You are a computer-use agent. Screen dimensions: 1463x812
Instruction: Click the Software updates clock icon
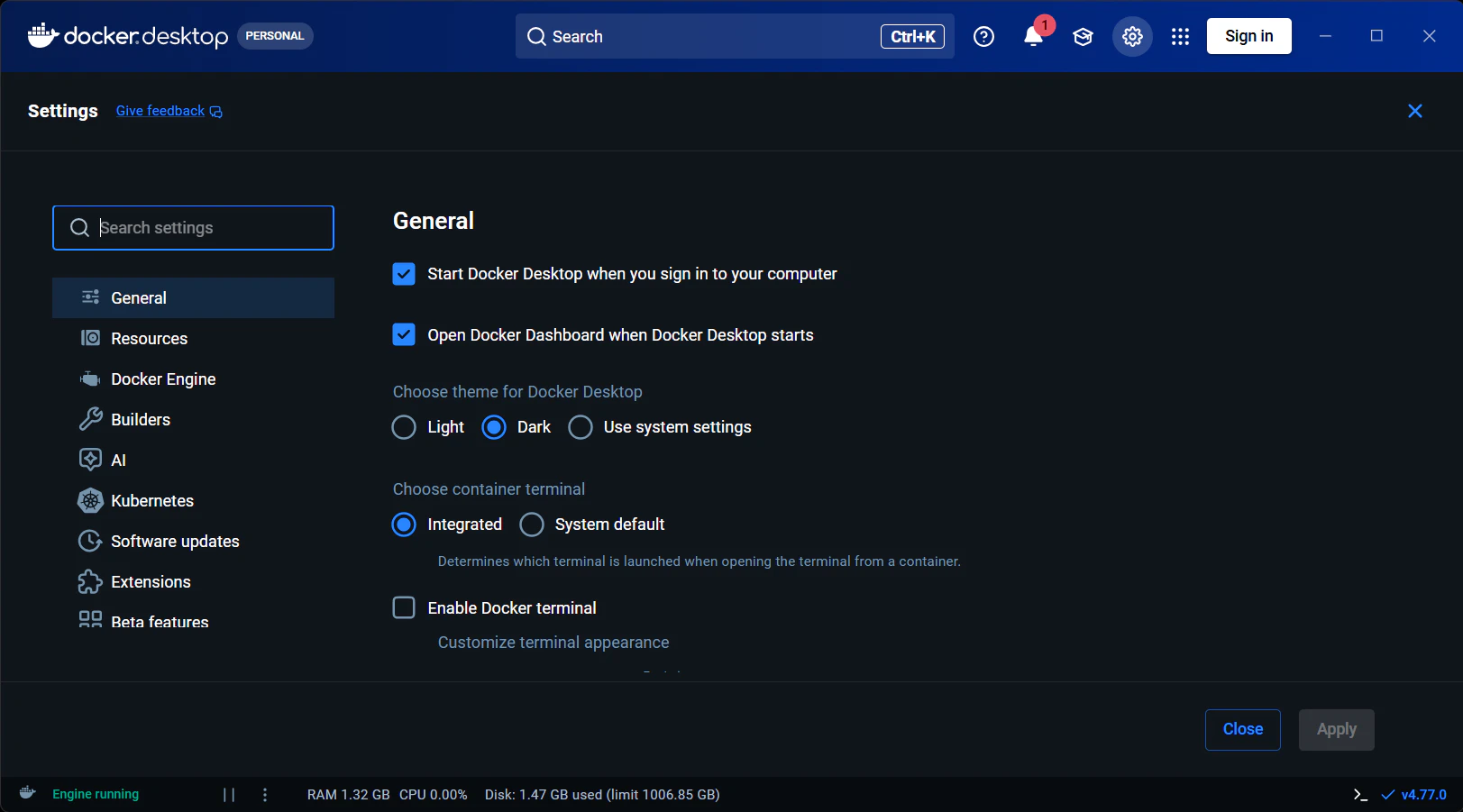coord(90,541)
